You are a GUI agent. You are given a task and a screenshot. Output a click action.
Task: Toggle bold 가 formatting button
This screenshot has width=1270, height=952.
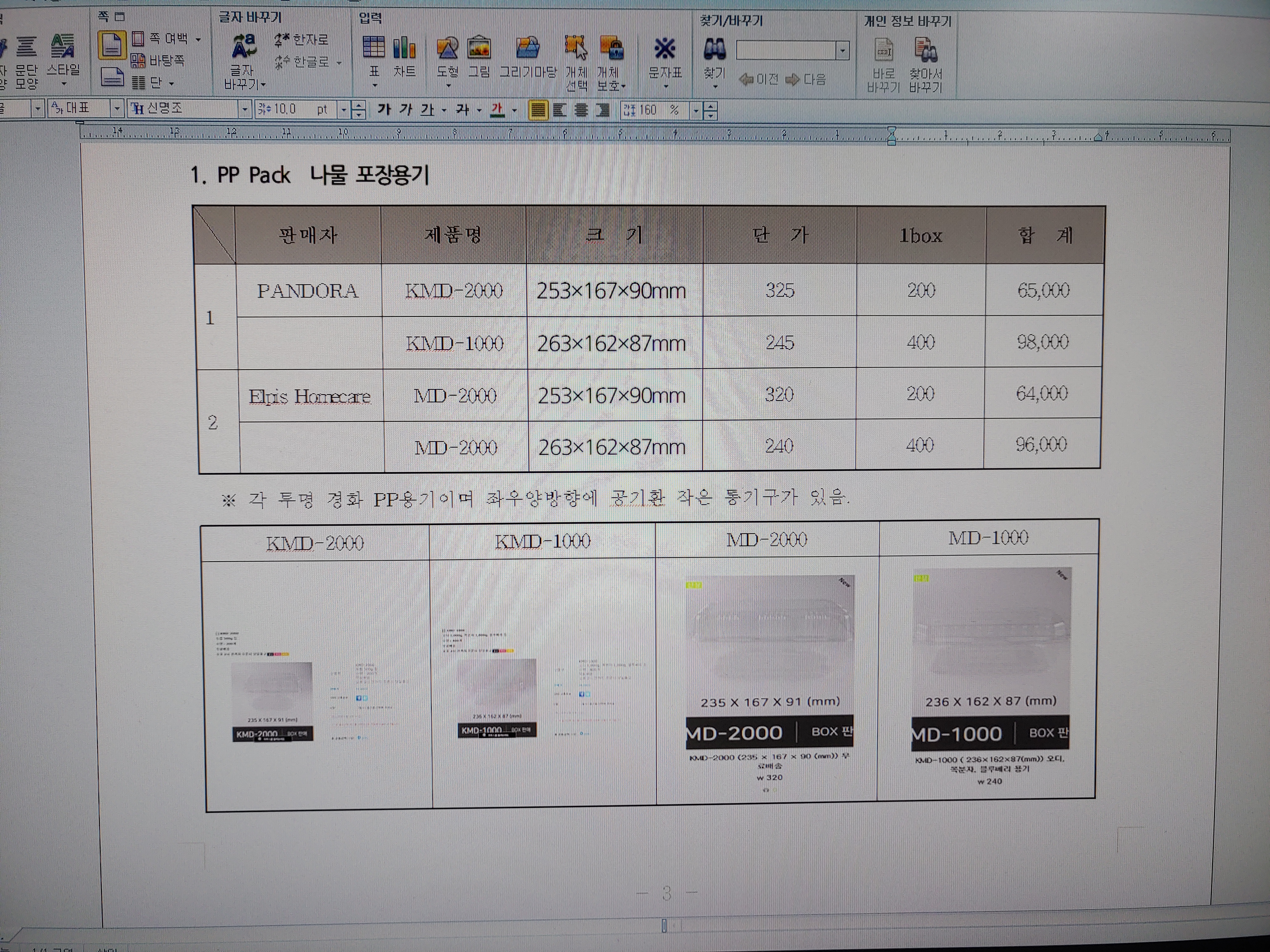click(x=384, y=109)
